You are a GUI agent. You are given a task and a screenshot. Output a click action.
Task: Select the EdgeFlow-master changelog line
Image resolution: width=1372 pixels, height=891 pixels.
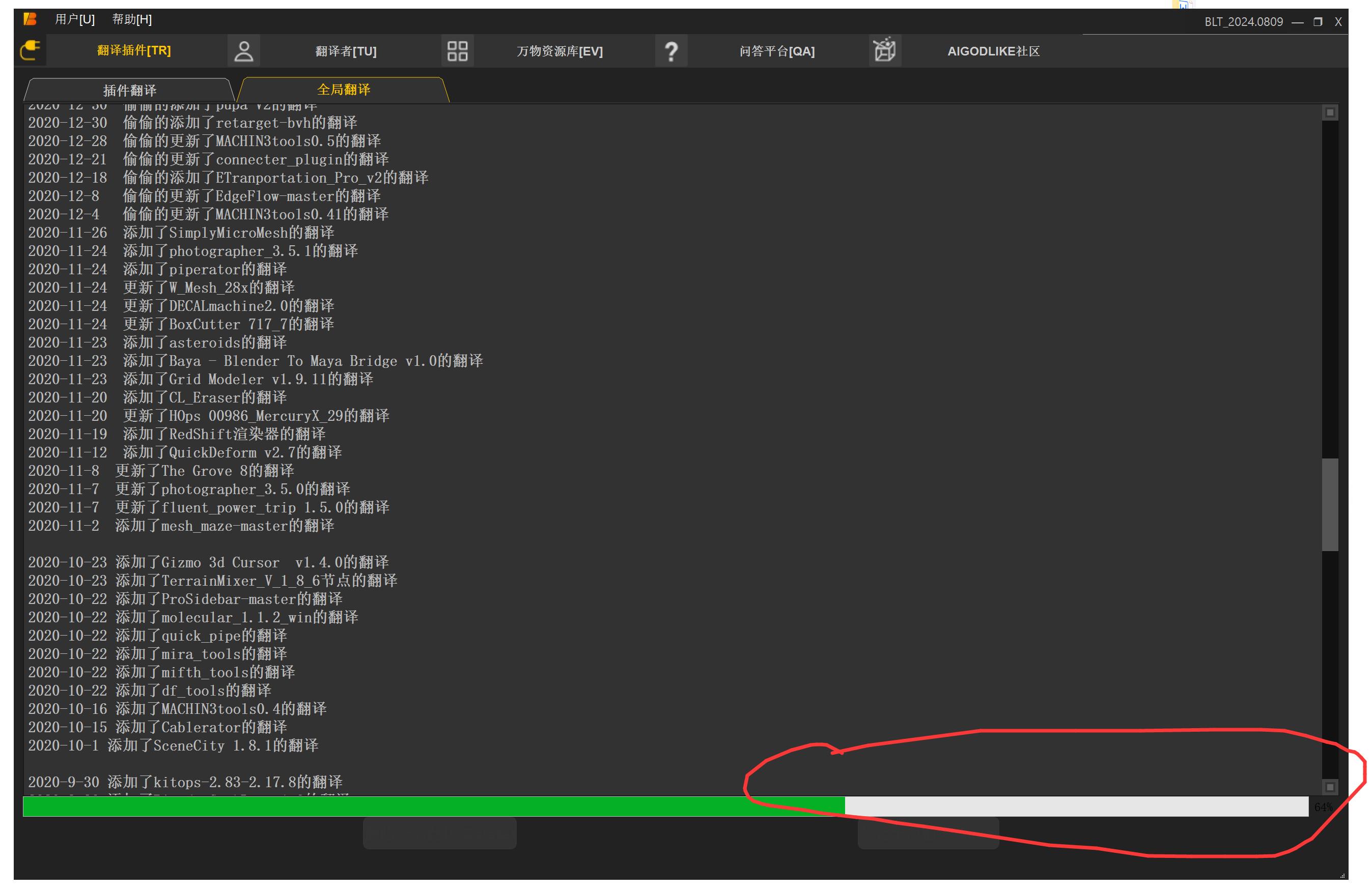click(x=205, y=196)
